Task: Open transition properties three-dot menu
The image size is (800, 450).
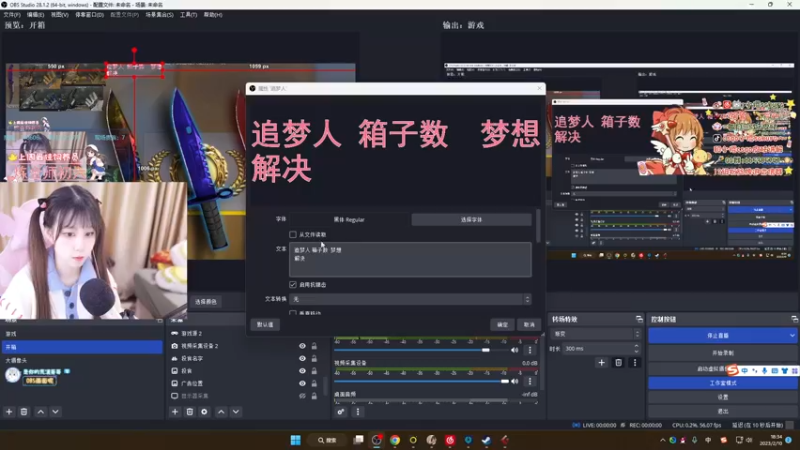Action: (635, 363)
